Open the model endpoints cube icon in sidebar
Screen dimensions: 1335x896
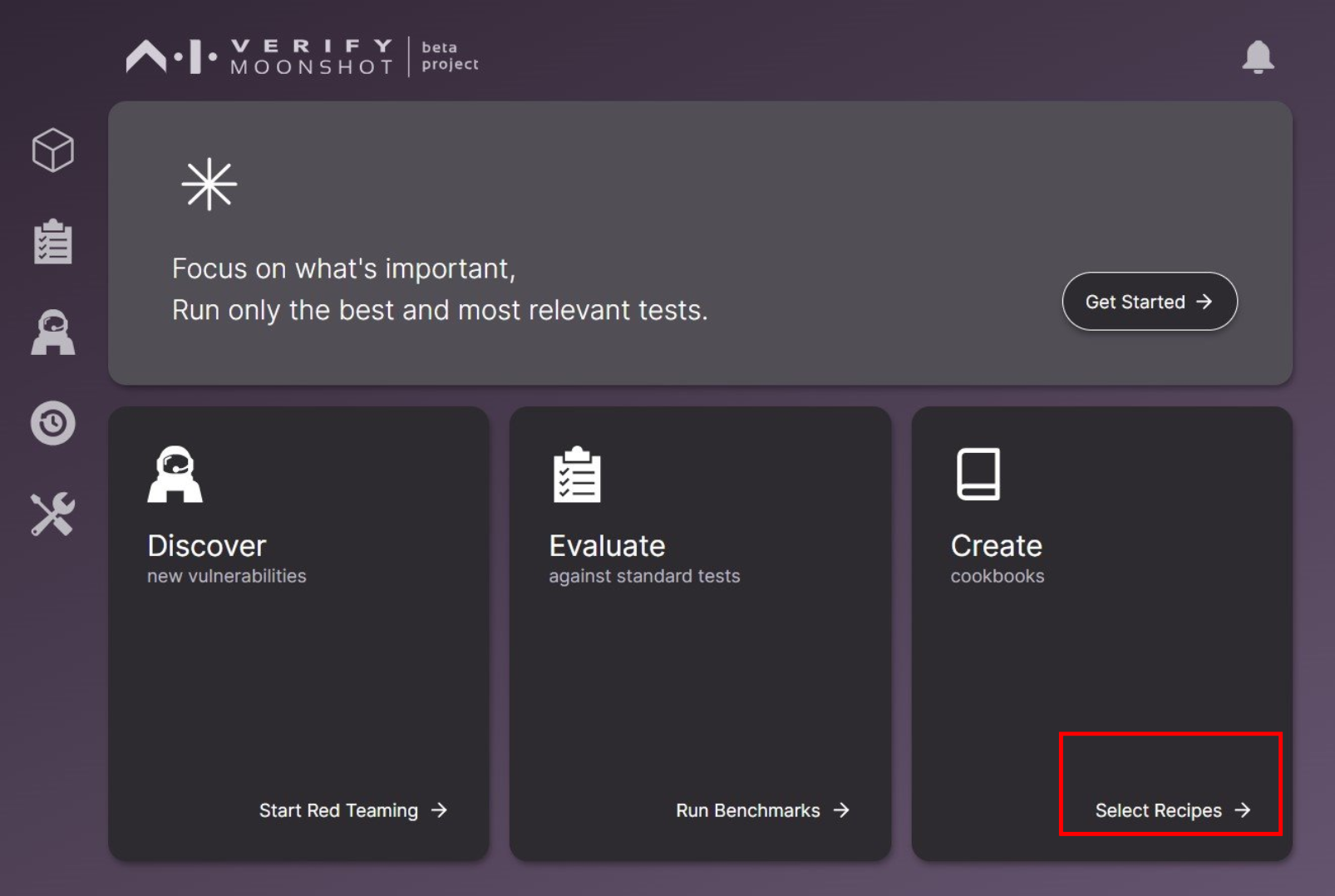[53, 150]
